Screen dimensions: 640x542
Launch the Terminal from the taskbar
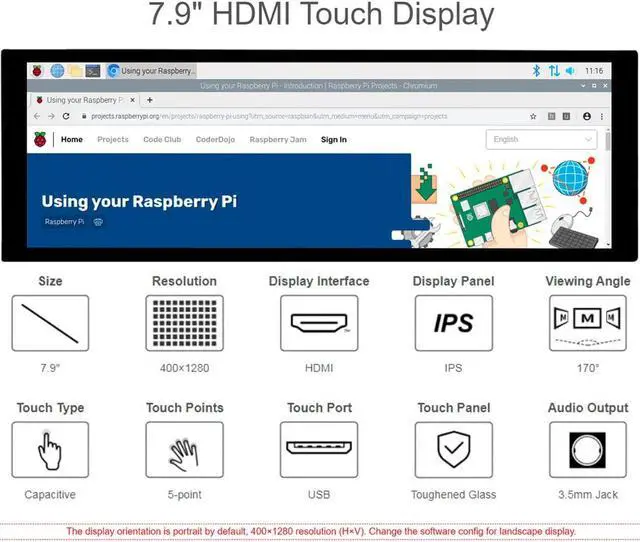pyautogui.click(x=92, y=71)
